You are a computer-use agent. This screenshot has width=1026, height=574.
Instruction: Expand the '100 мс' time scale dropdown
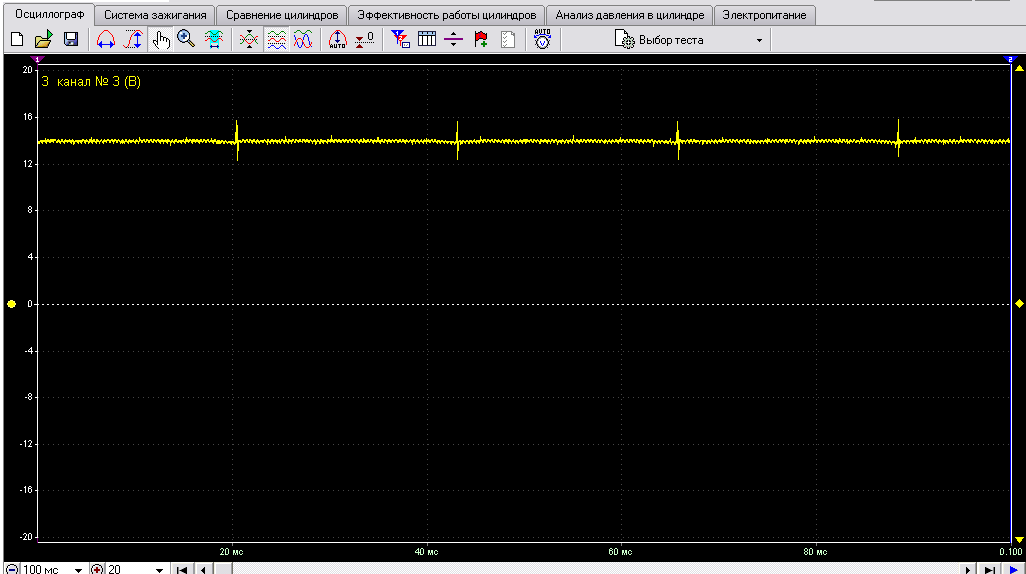click(79, 569)
